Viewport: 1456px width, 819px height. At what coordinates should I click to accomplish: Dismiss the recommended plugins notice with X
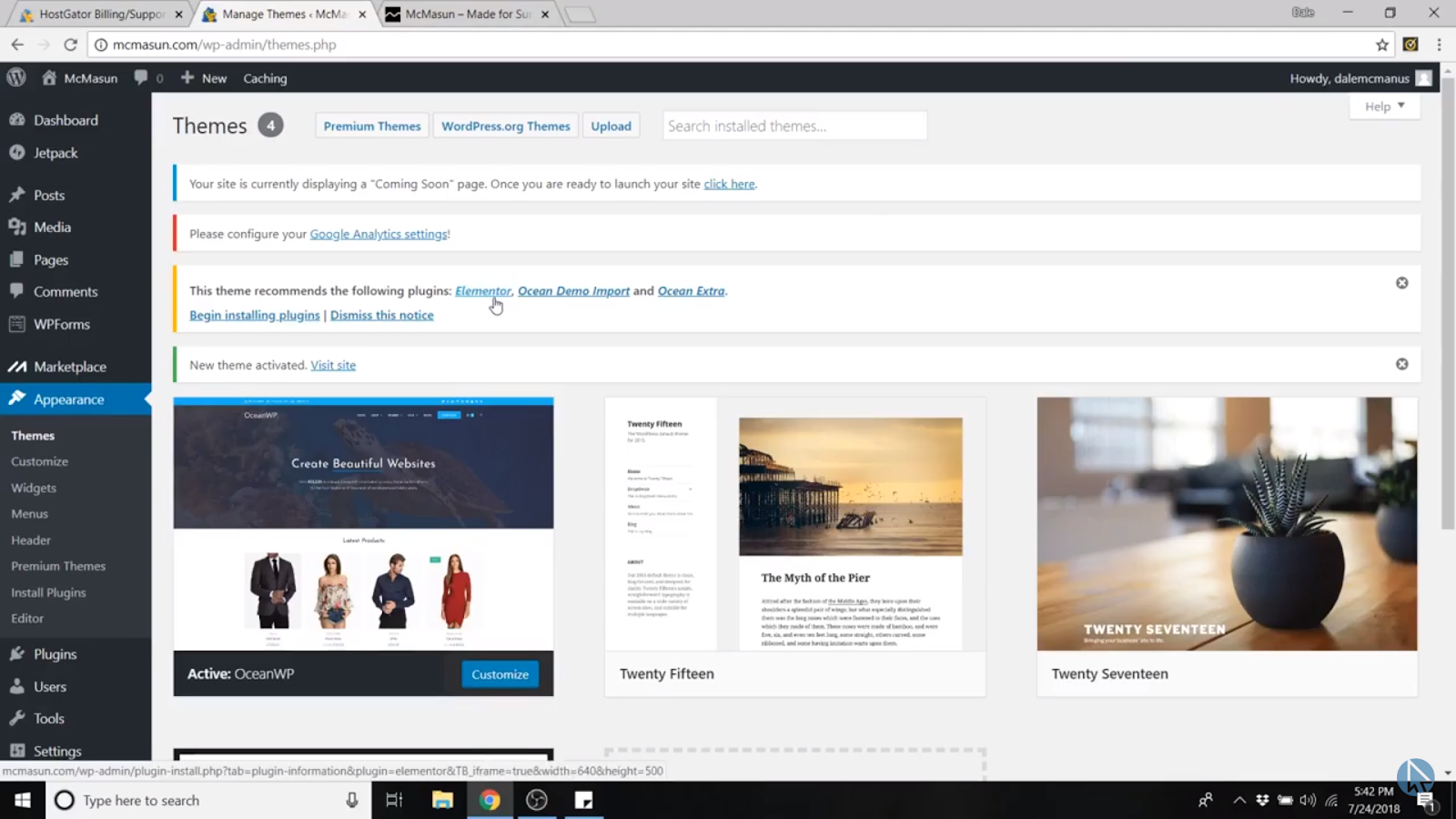(x=1402, y=283)
